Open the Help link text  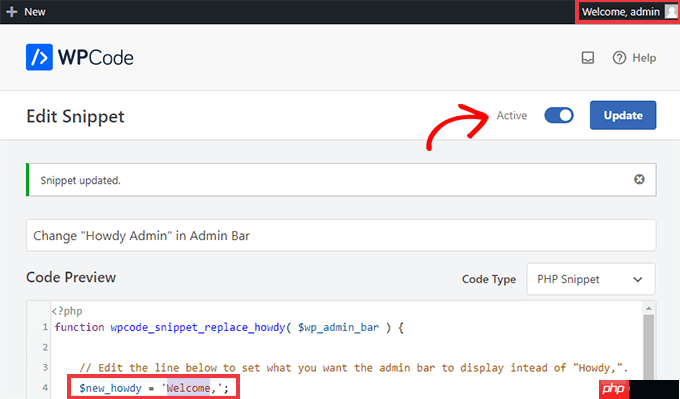[644, 58]
